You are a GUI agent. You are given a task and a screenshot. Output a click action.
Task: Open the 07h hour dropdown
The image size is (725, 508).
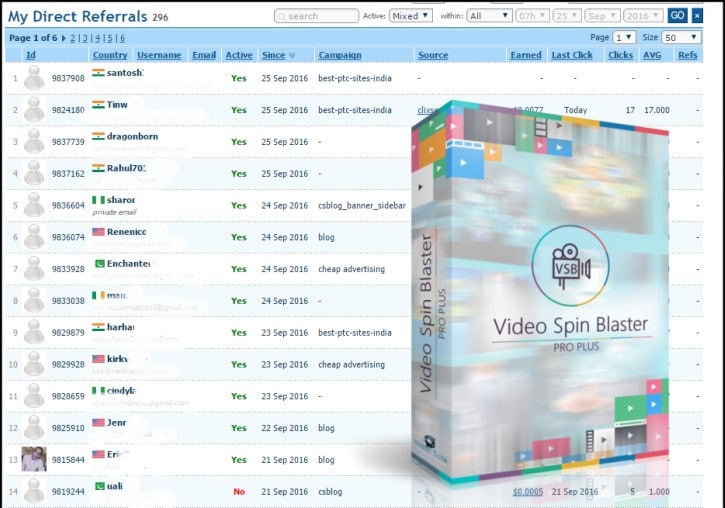click(x=532, y=16)
